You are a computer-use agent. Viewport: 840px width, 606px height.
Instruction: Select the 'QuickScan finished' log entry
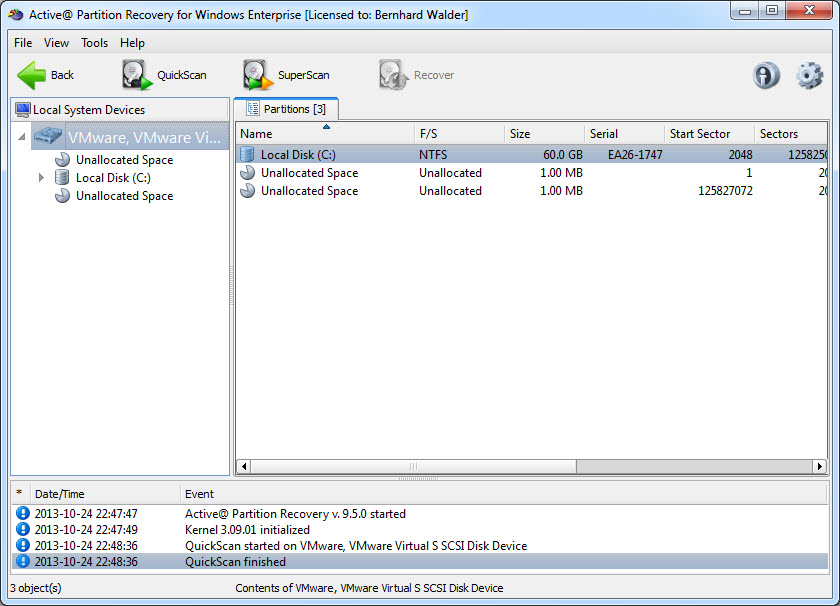pyautogui.click(x=420, y=562)
